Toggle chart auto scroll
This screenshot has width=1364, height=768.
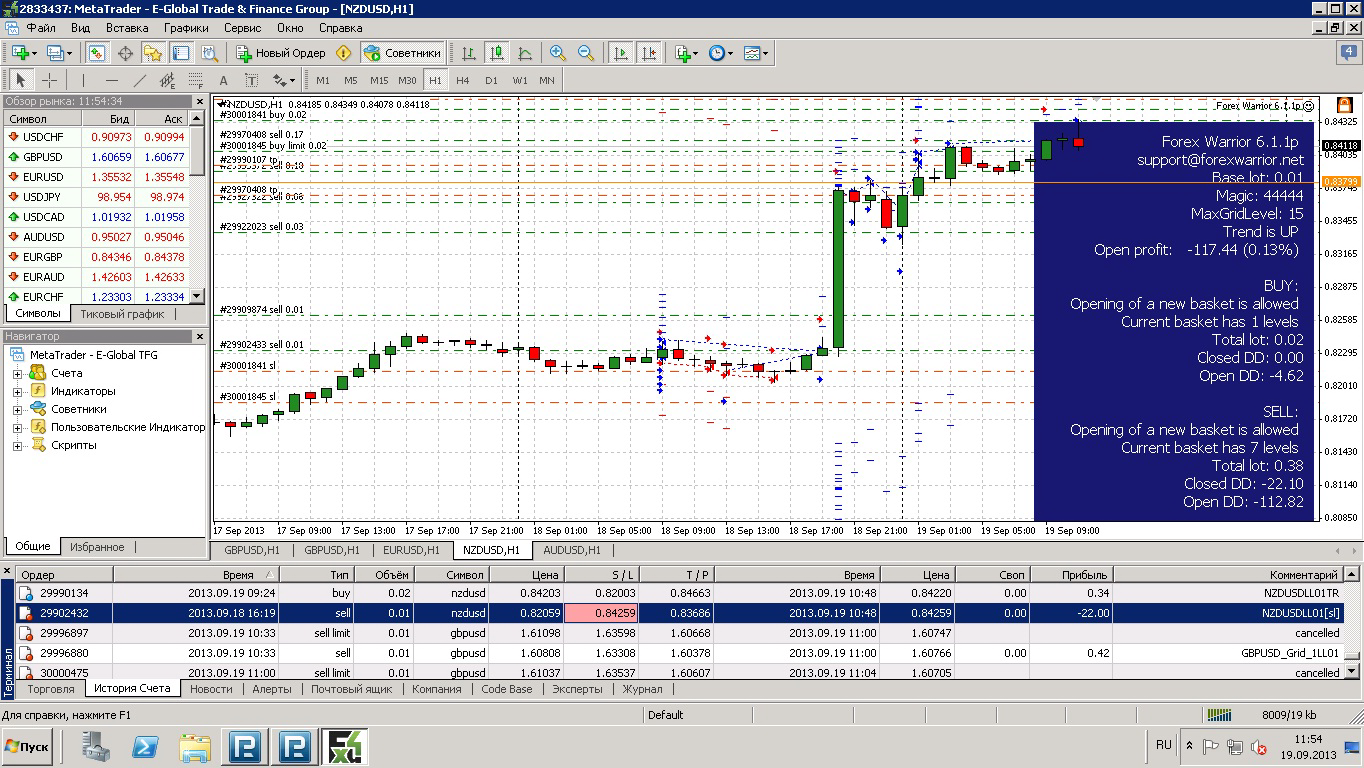[x=621, y=53]
